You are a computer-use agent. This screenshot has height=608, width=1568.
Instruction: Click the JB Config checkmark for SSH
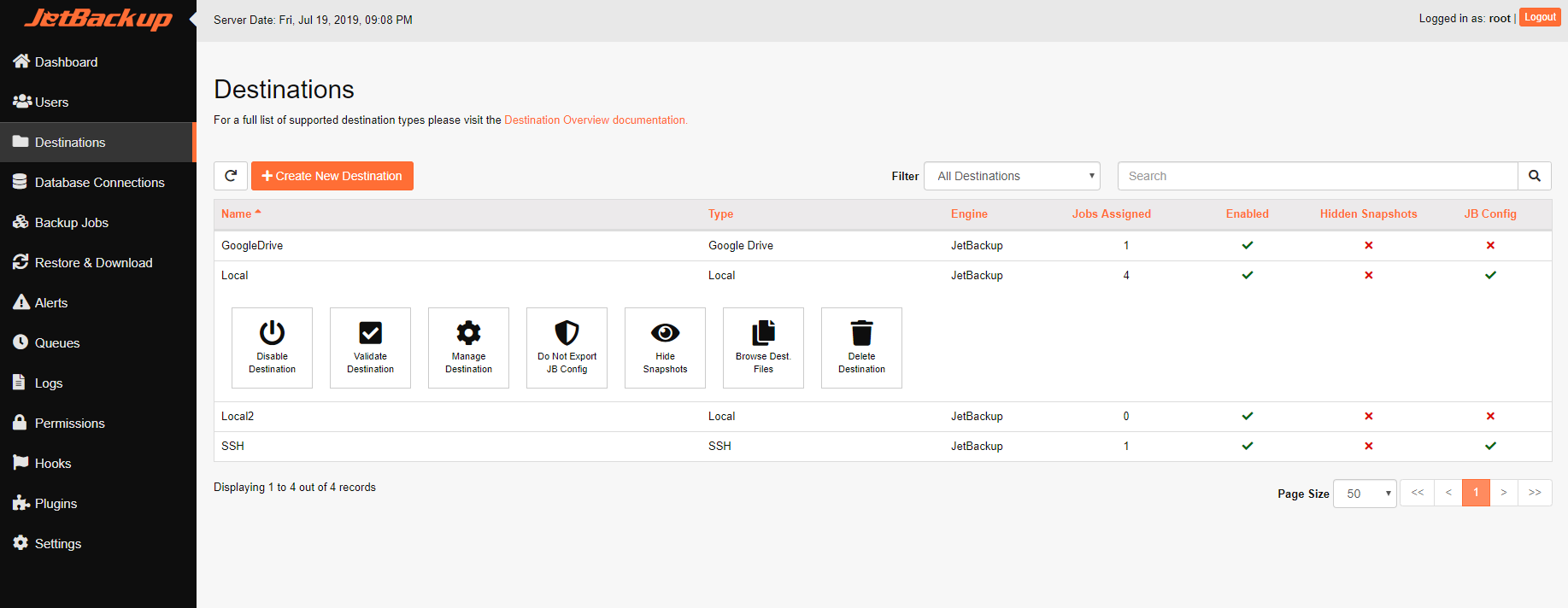(1490, 446)
